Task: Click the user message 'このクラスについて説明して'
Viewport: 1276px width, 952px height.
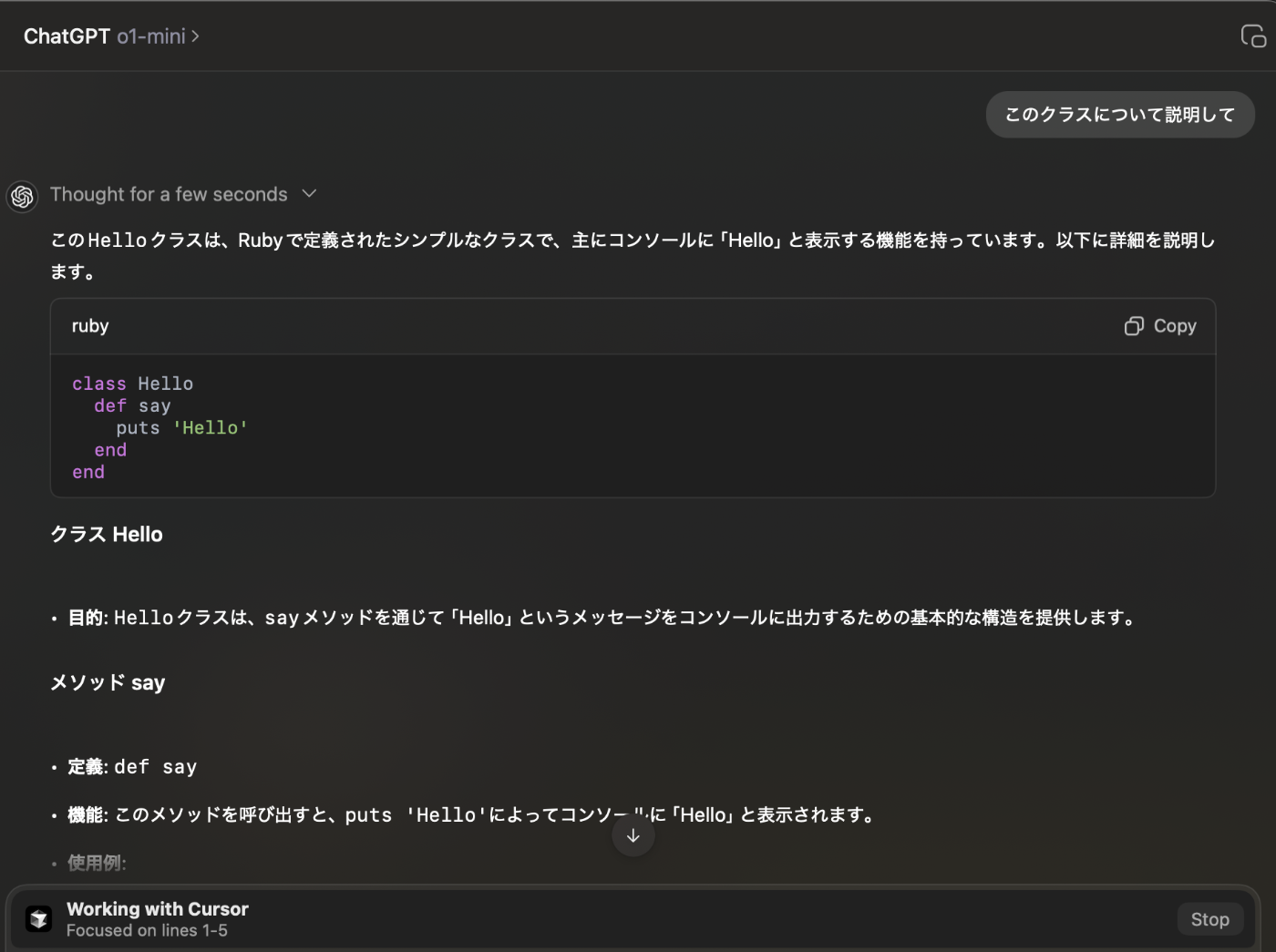Action: click(1120, 115)
